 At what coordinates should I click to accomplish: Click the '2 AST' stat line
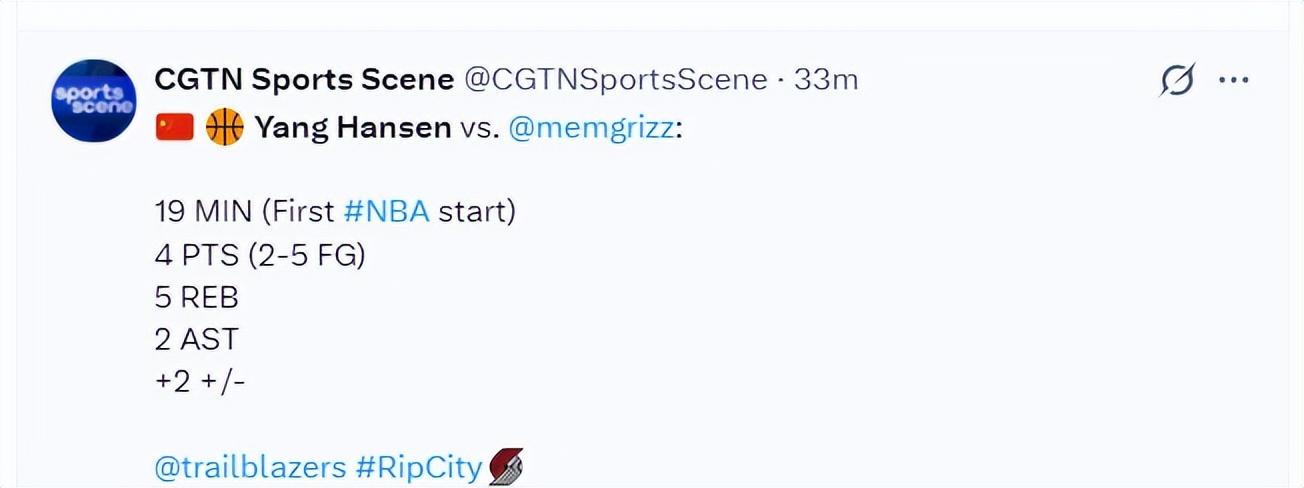196,340
